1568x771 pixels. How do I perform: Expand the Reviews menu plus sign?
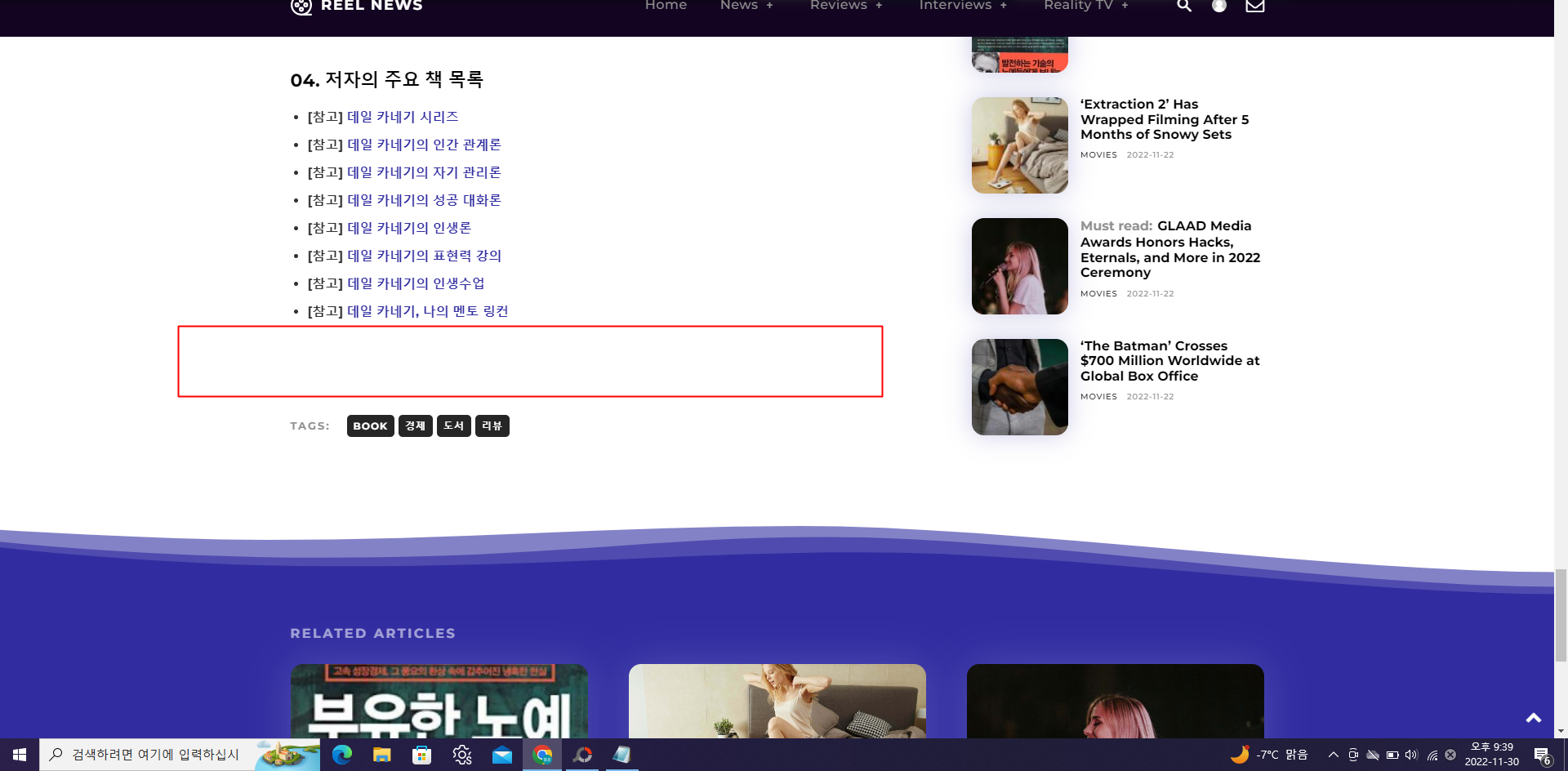[879, 6]
